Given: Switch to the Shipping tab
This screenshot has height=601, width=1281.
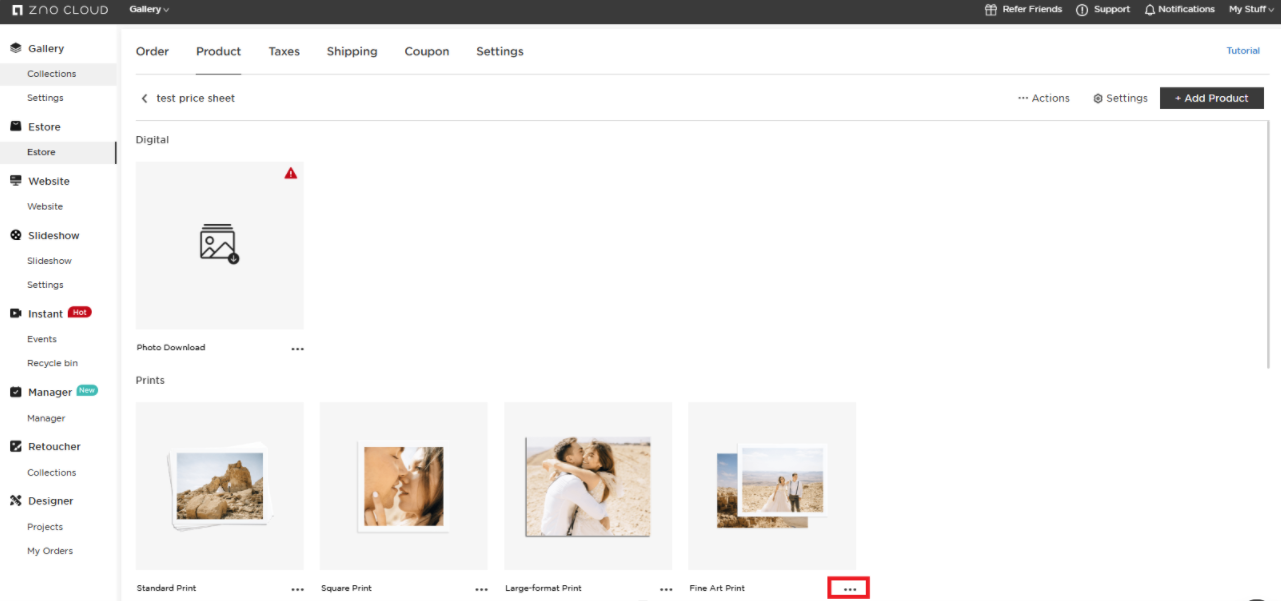Looking at the screenshot, I should pyautogui.click(x=352, y=51).
